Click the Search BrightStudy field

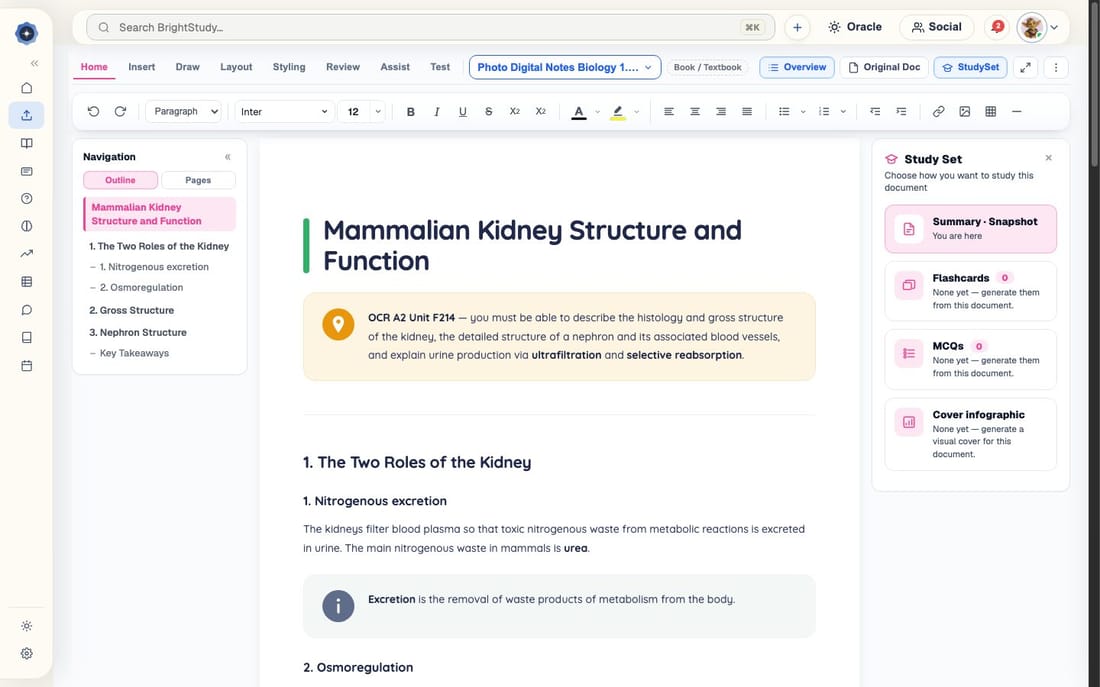coord(430,27)
